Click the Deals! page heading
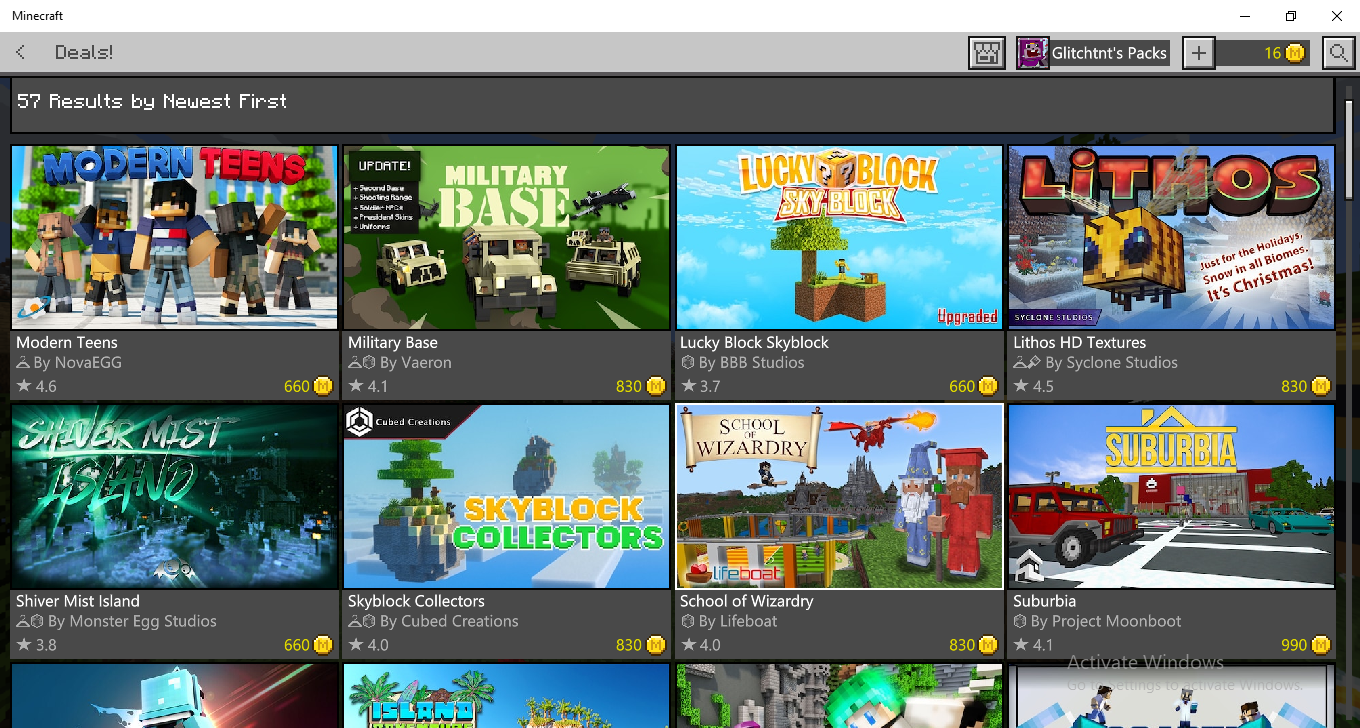This screenshot has height=728, width=1360. pos(84,52)
